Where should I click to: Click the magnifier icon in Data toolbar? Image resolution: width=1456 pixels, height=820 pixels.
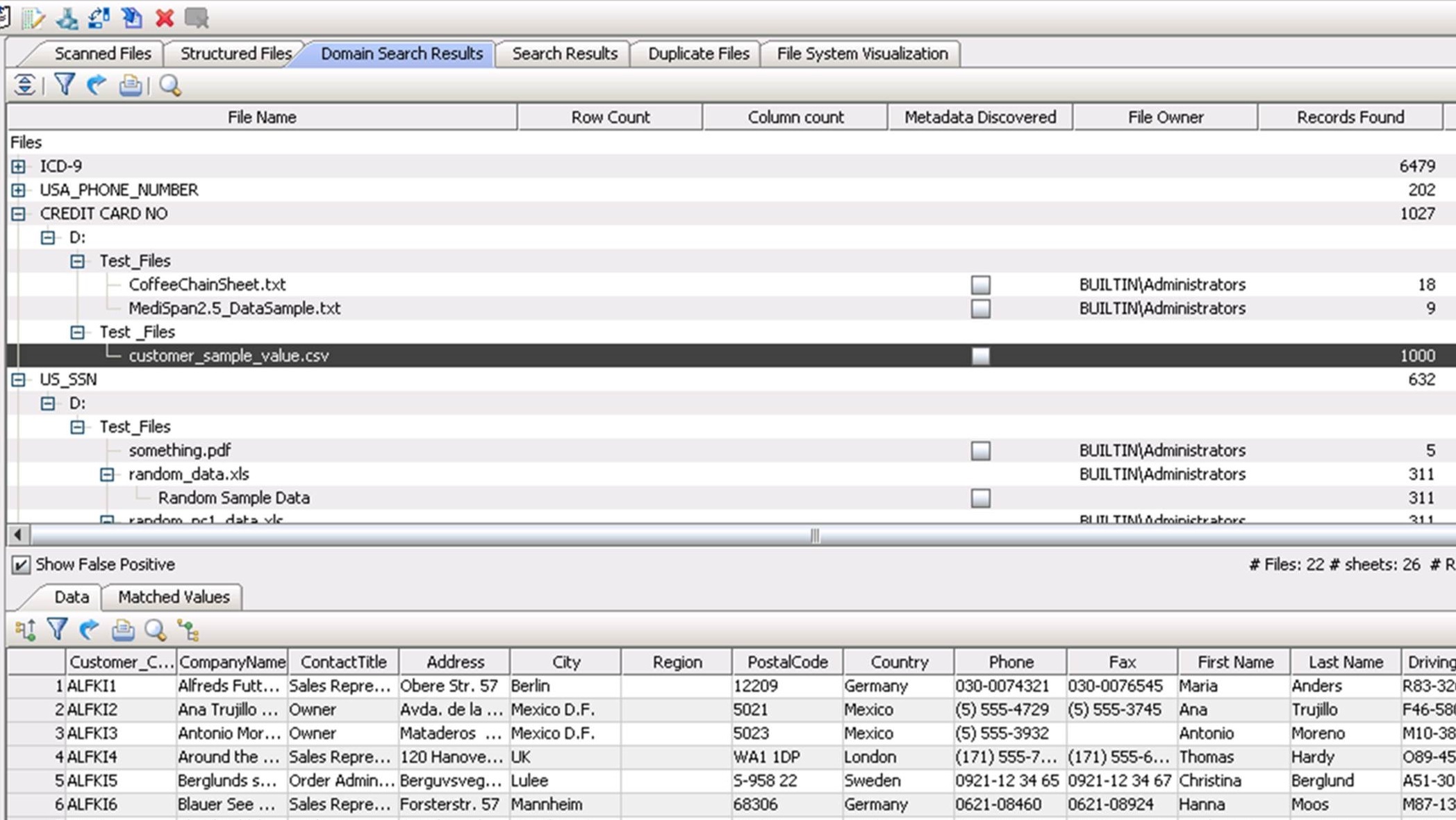coord(155,630)
